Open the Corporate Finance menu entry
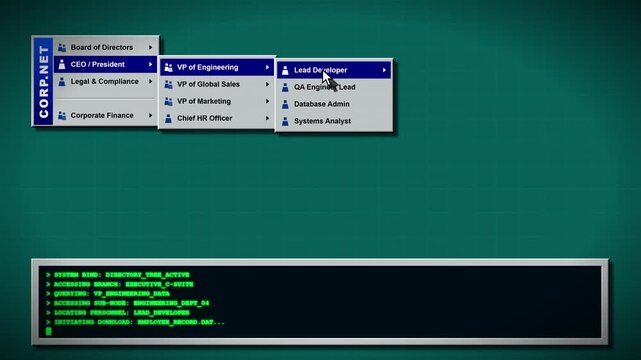Screen dimensions: 641x360 pyautogui.click(x=105, y=116)
